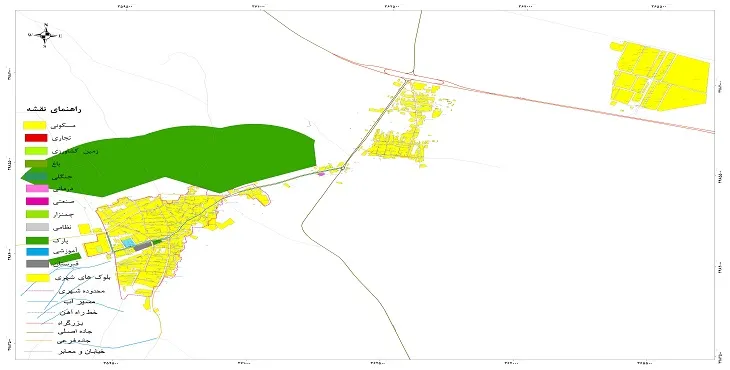This screenshot has height=370, width=730.
Task: Click the small magenta industrial parcel near the junction
Action: tap(321, 174)
